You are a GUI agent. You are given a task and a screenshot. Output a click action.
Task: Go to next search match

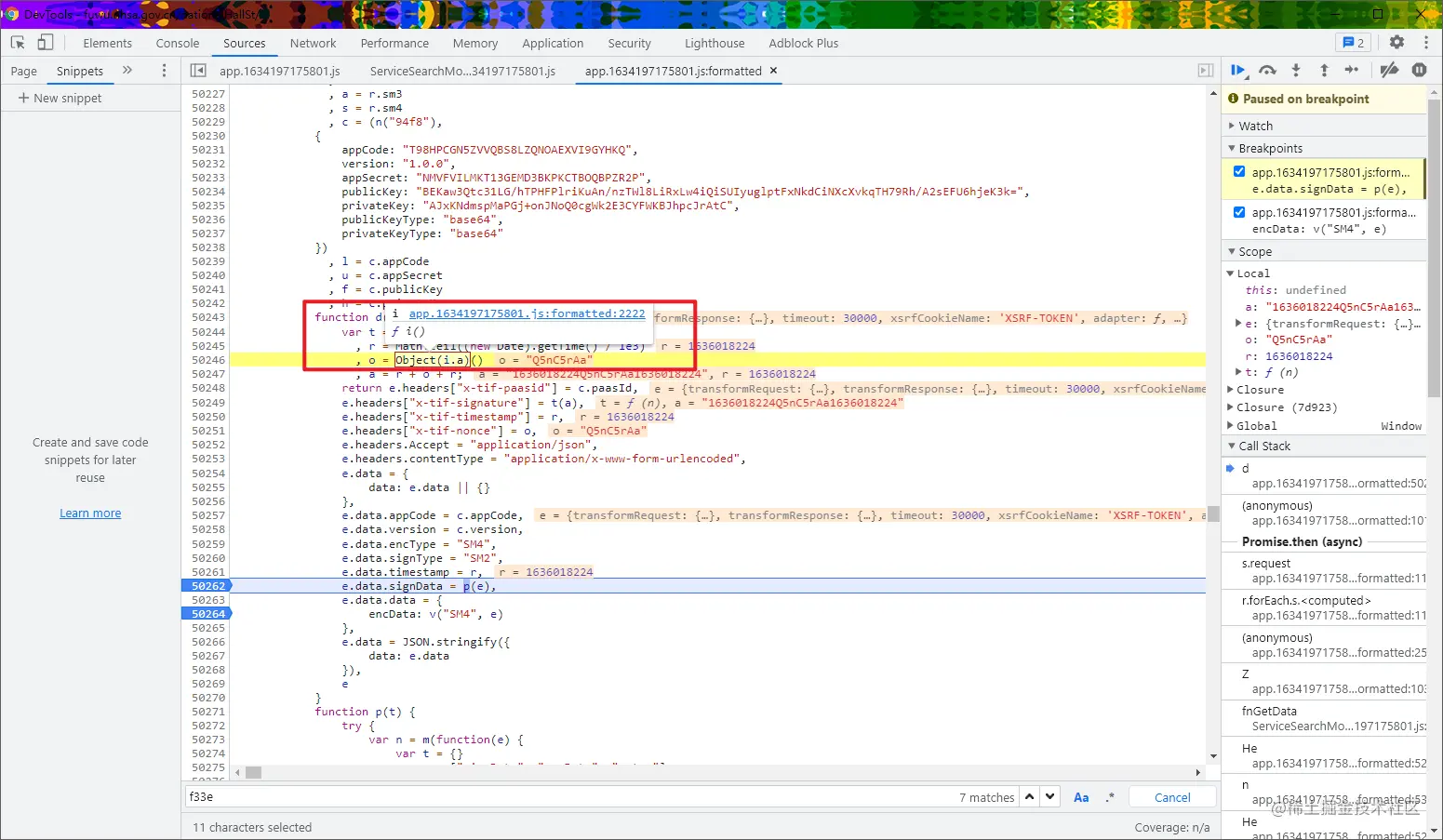coord(1050,797)
